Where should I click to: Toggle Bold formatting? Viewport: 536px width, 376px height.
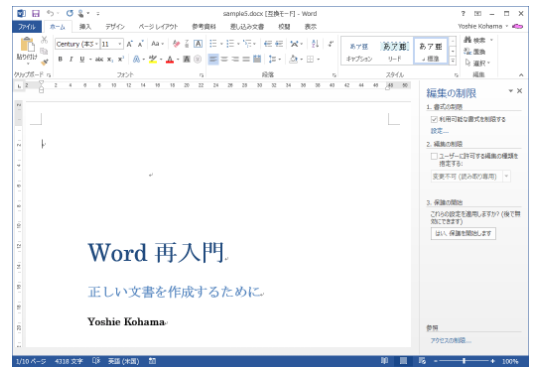[61, 59]
